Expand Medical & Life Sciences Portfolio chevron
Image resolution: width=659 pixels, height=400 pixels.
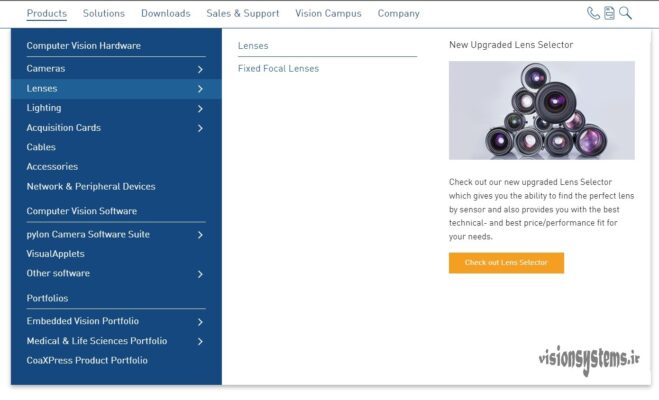(200, 342)
